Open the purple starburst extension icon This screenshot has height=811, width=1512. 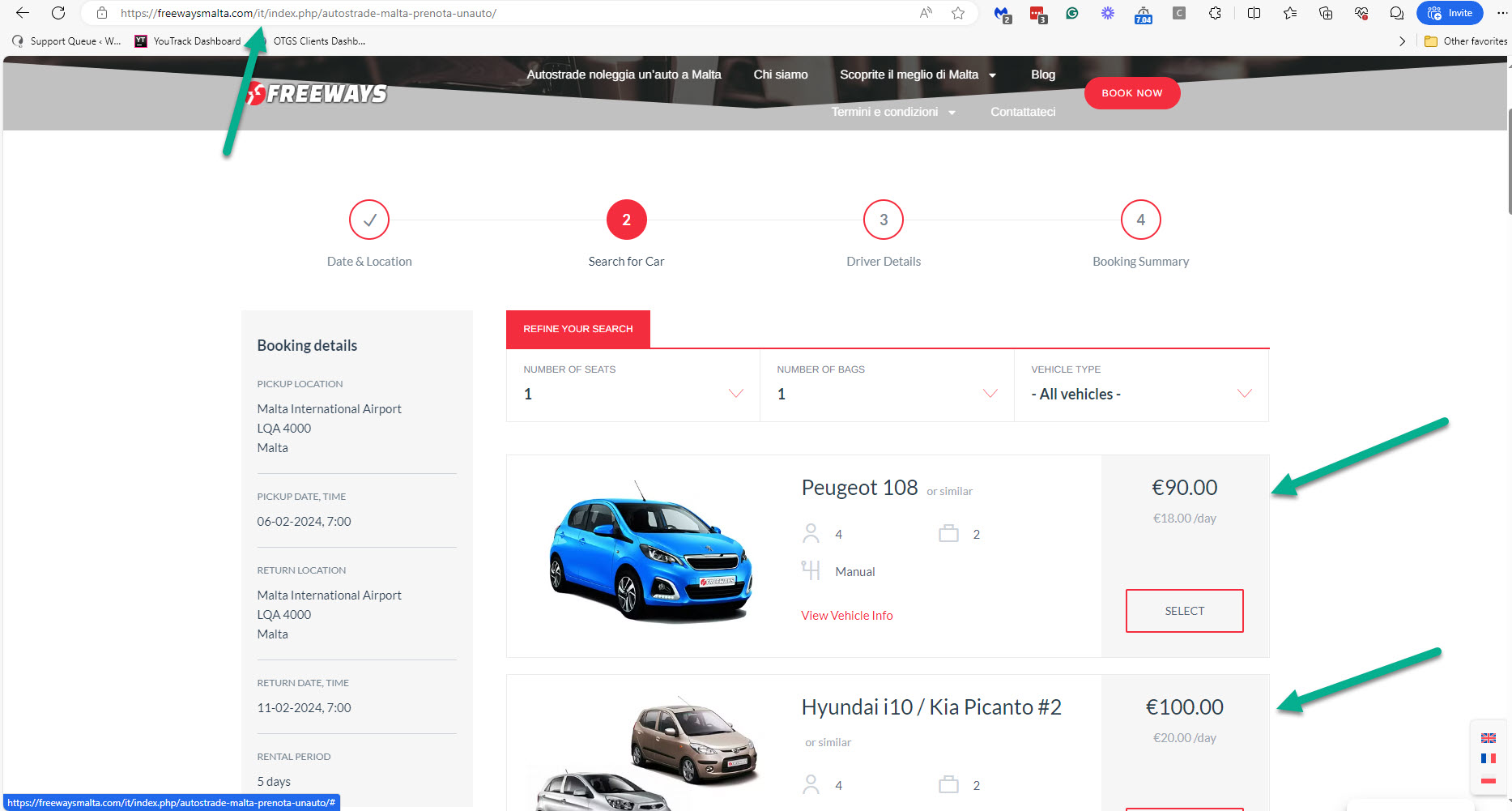tap(1108, 13)
